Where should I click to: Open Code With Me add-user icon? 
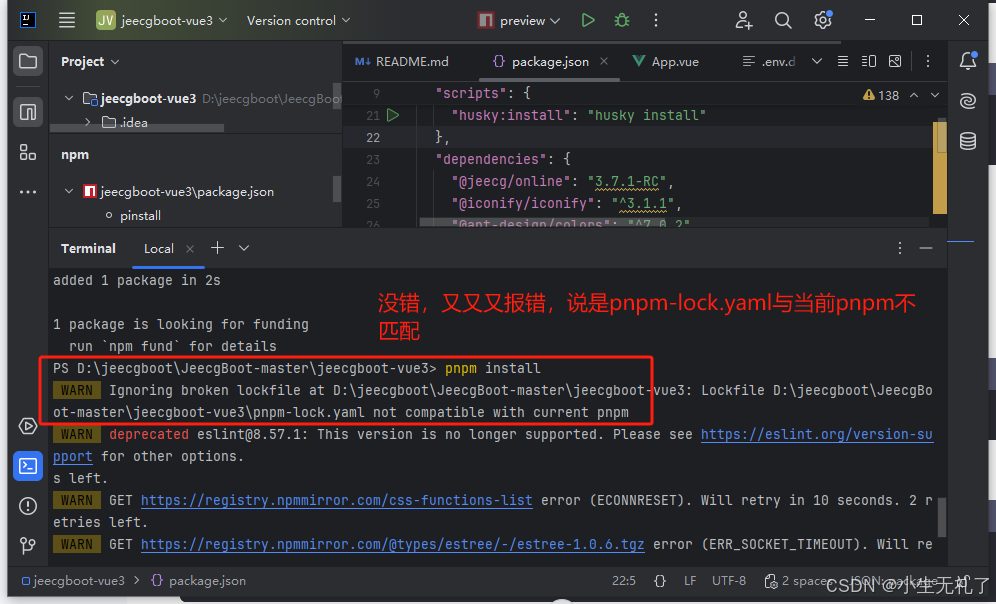point(744,20)
